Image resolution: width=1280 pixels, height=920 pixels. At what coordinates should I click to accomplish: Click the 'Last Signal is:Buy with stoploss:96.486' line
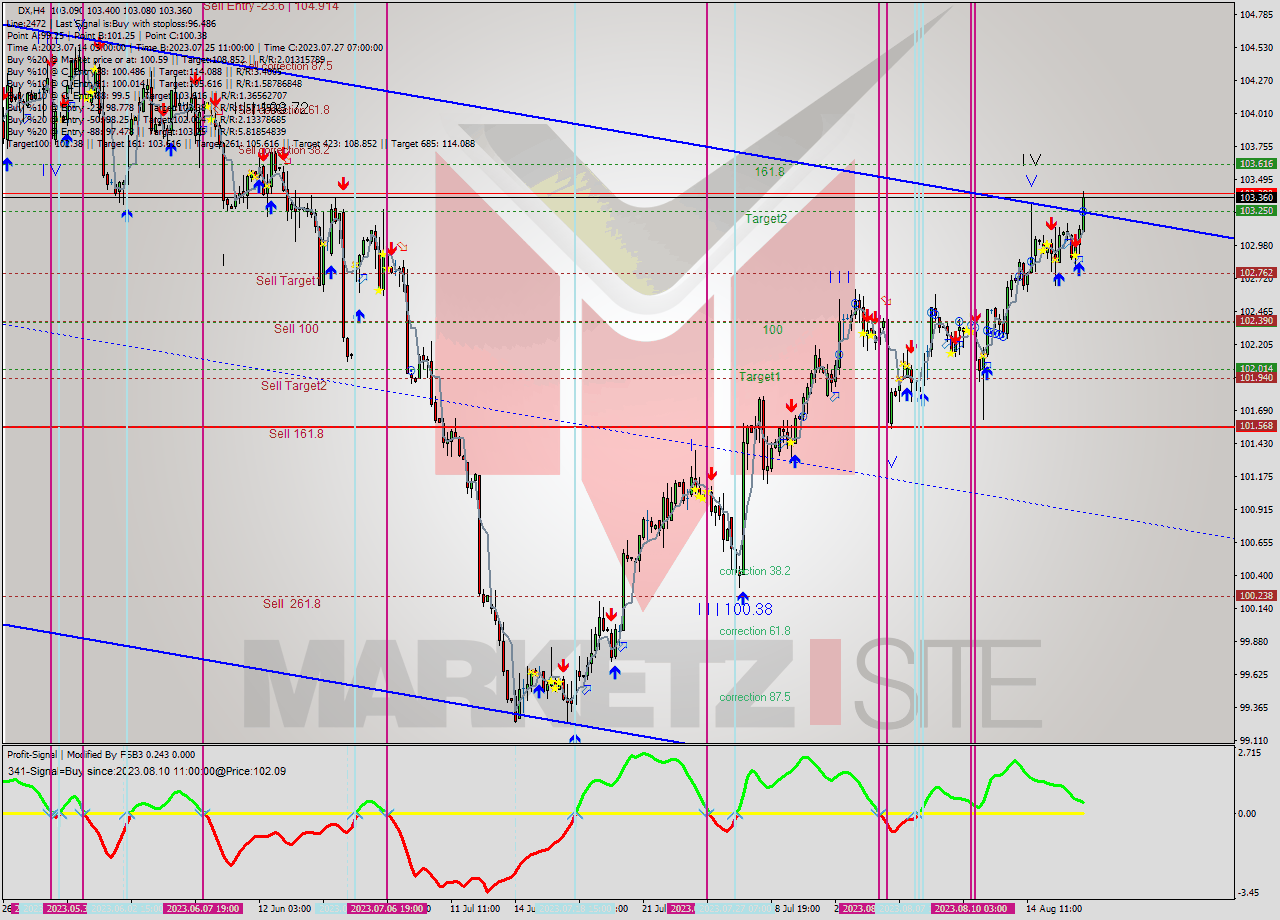(136, 22)
